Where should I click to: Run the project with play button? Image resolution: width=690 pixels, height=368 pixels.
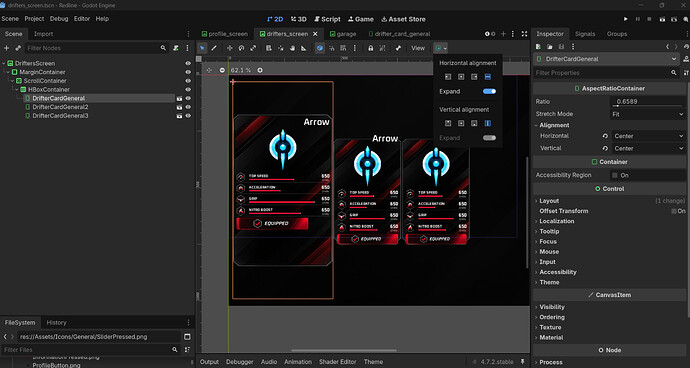pos(625,19)
